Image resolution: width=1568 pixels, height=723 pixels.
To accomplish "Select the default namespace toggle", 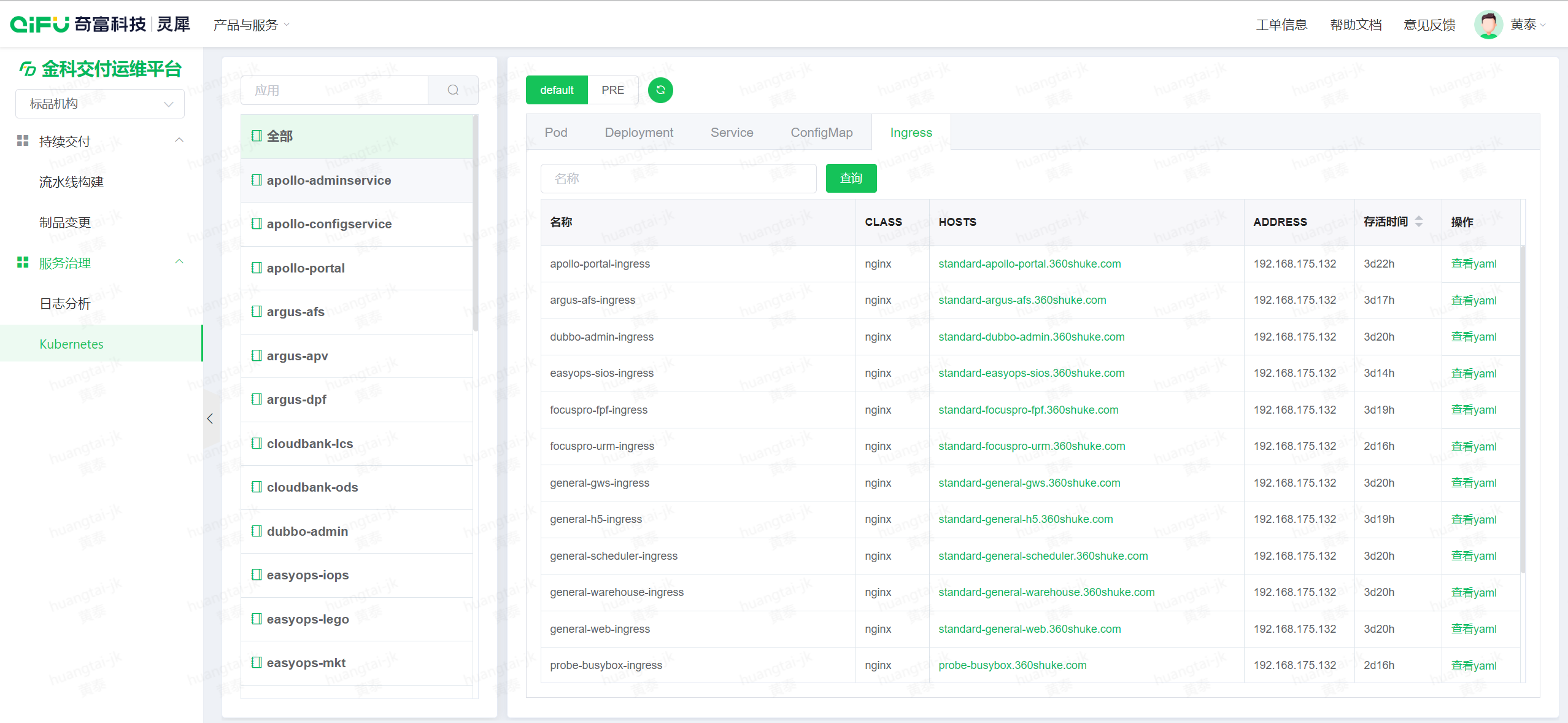I will (557, 90).
